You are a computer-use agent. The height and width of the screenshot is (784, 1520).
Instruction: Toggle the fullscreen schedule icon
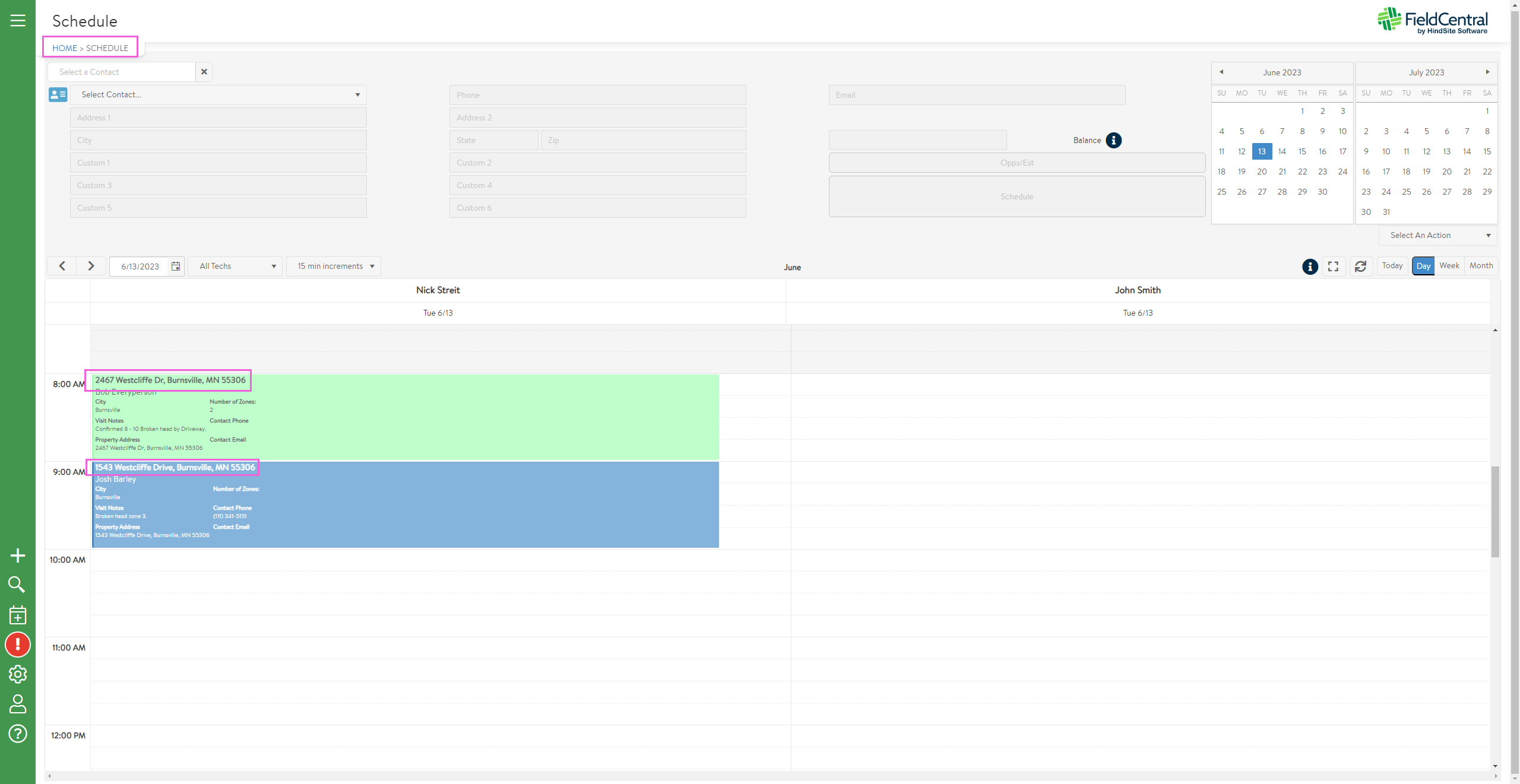tap(1333, 266)
